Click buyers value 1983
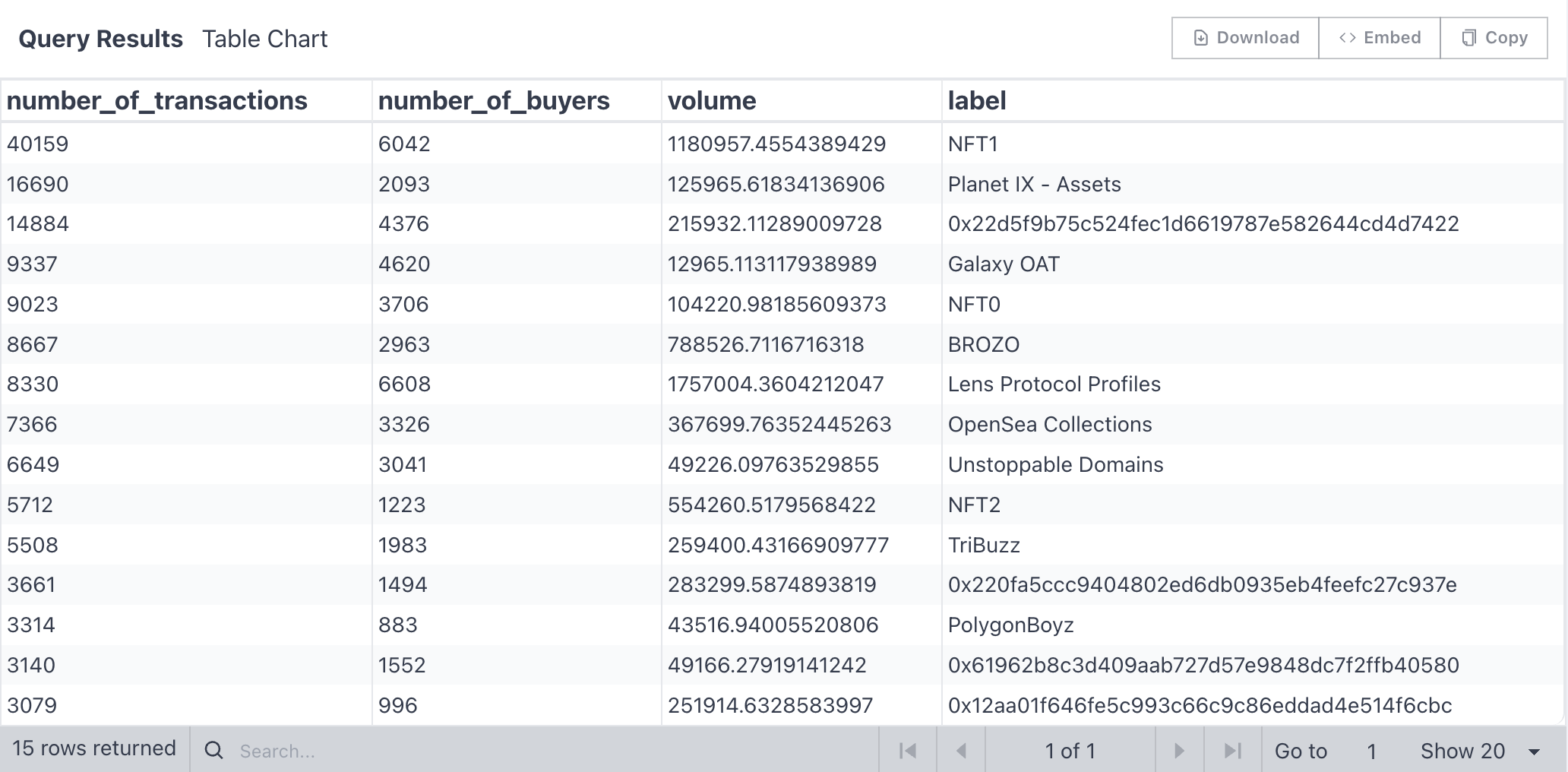Image resolution: width=1568 pixels, height=772 pixels. point(403,545)
